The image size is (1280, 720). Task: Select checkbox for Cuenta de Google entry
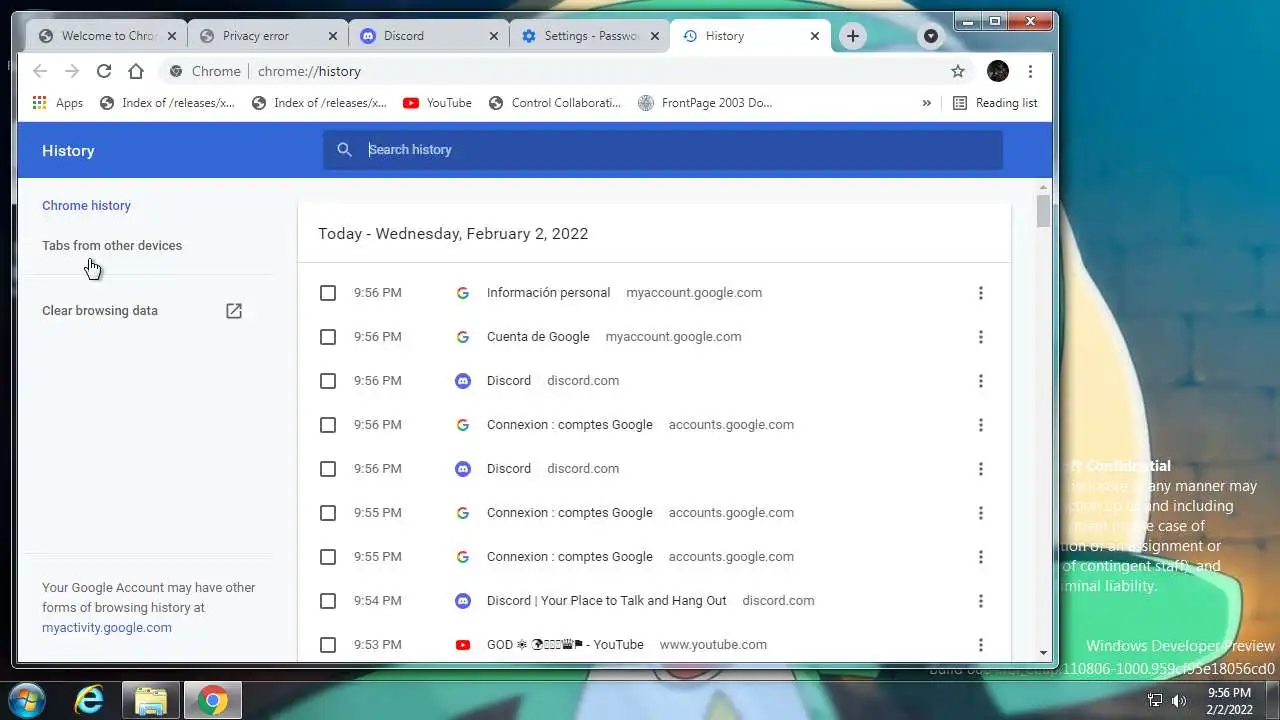tap(328, 337)
